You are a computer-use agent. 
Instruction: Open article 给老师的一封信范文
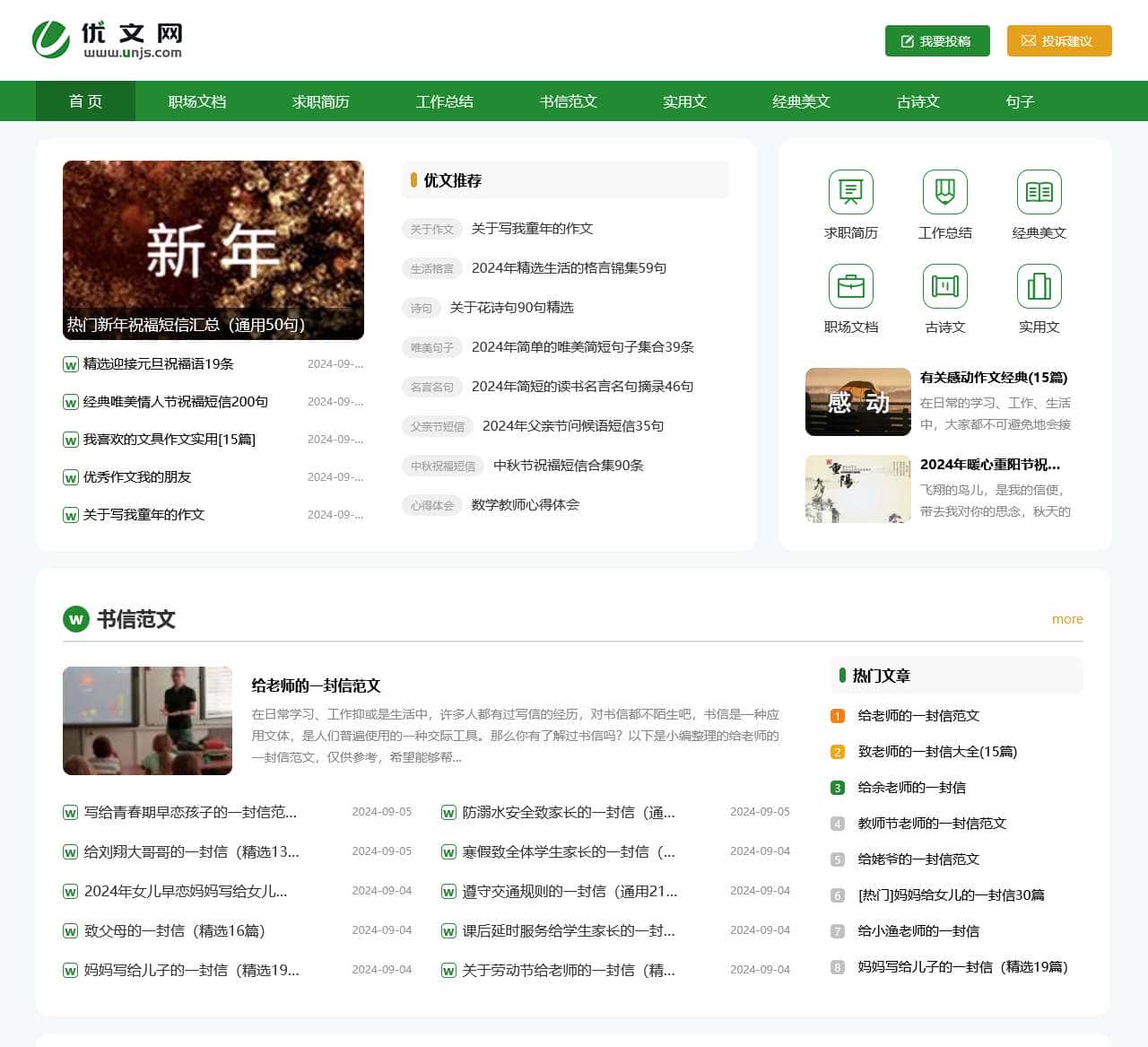[315, 685]
